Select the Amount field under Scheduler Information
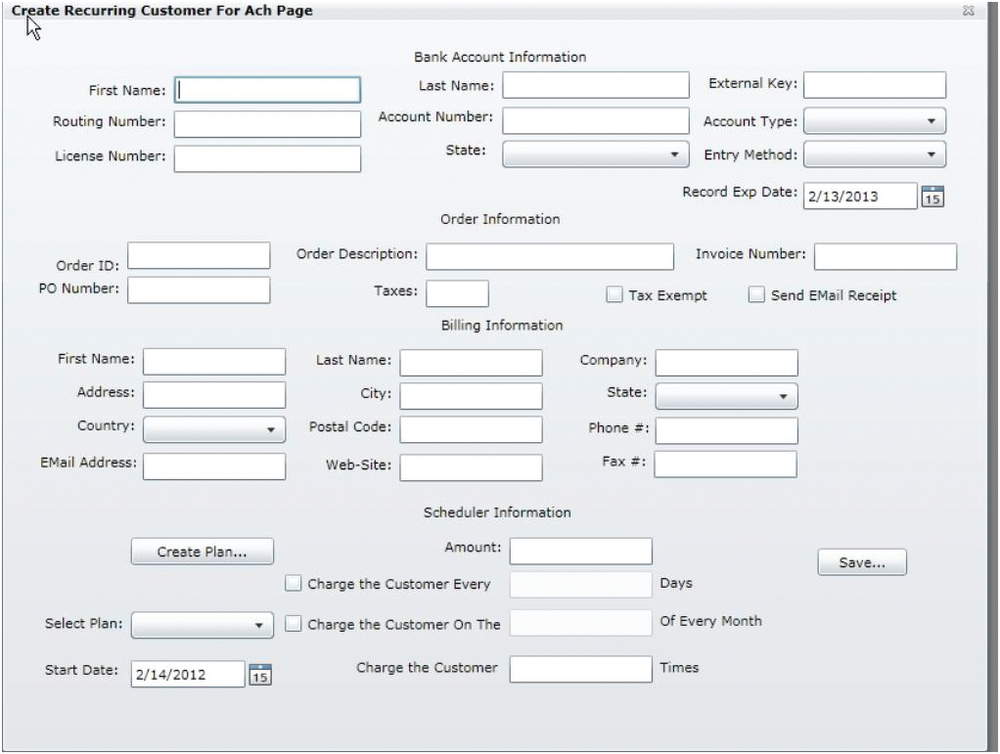The height and width of the screenshot is (754, 1000). (581, 551)
